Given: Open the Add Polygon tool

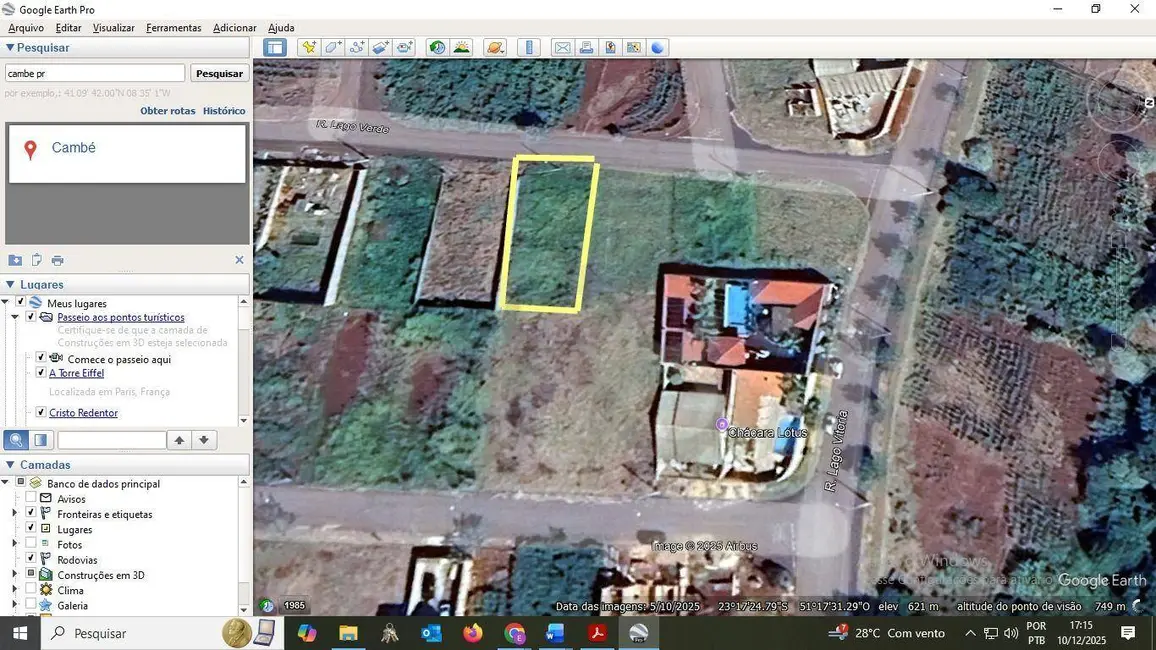Looking at the screenshot, I should click(333, 47).
